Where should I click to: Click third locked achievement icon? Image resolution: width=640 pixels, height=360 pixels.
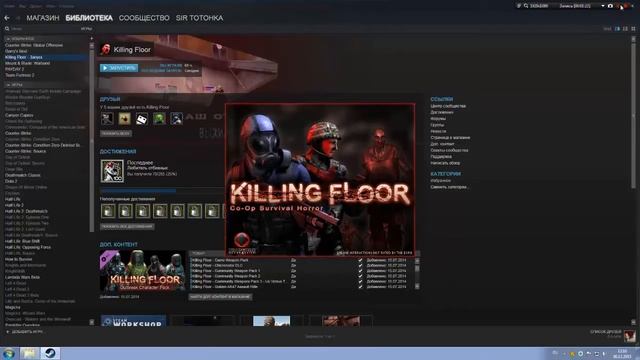pyautogui.click(x=143, y=211)
